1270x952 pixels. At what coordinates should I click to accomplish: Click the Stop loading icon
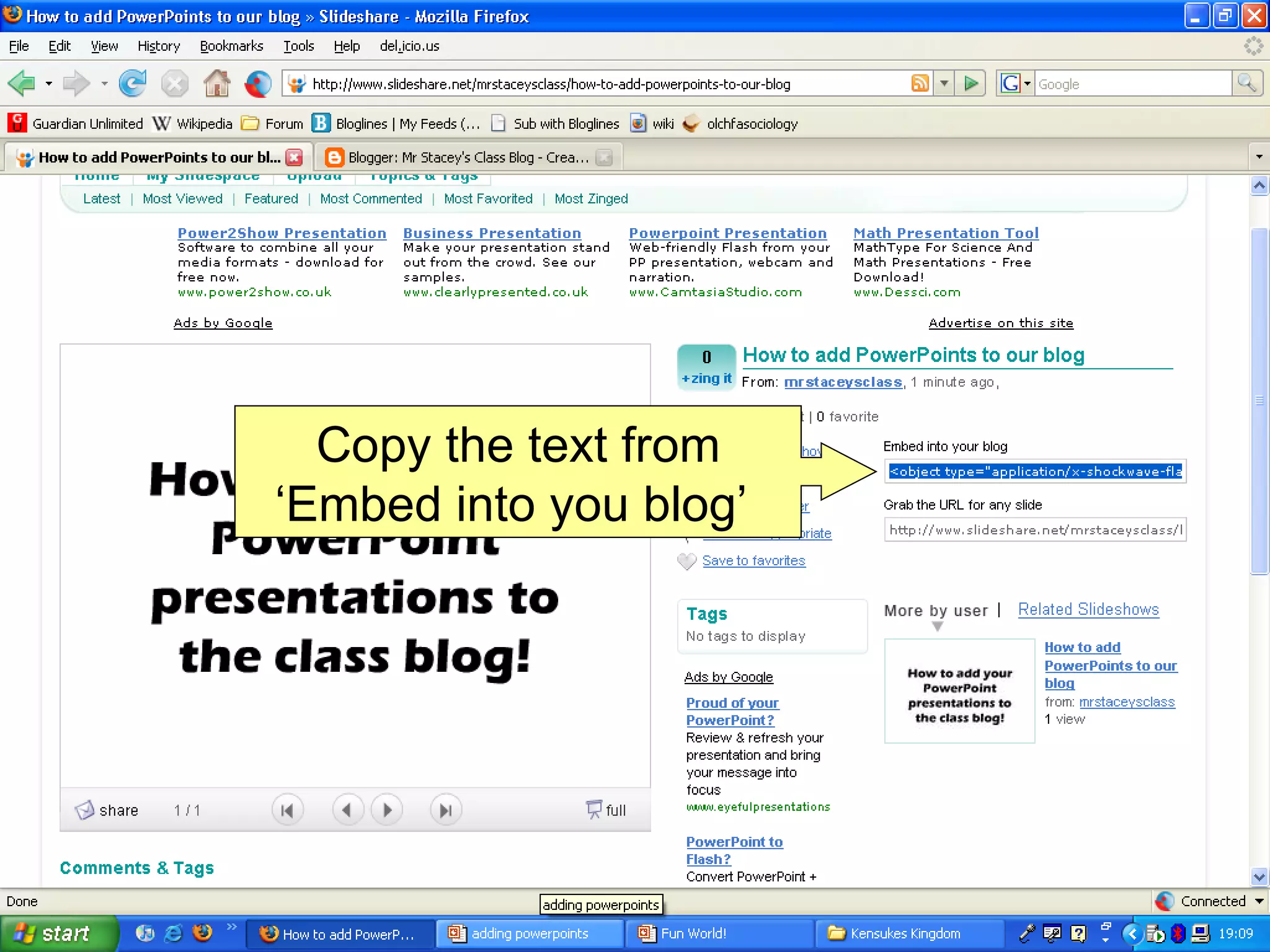[175, 84]
